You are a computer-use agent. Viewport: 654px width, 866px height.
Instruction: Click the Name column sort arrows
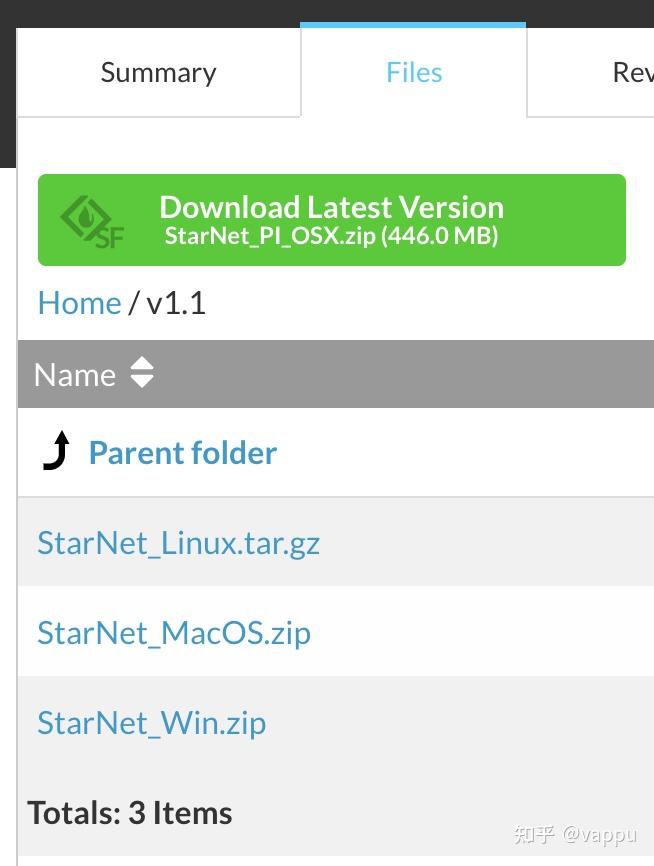pyautogui.click(x=143, y=373)
